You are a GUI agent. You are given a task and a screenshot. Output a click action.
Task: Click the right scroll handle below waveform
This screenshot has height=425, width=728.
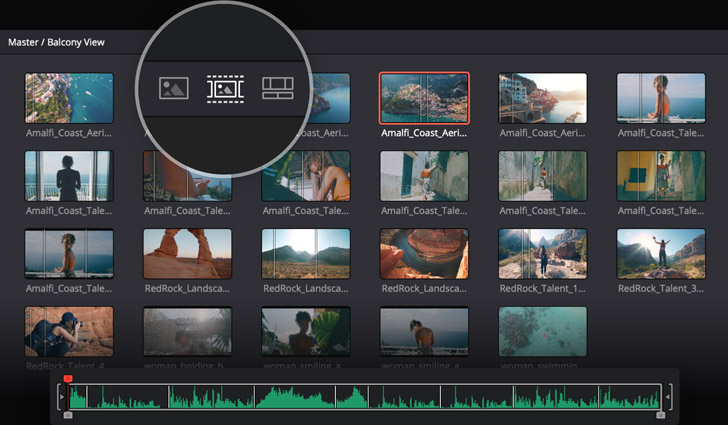click(x=660, y=413)
